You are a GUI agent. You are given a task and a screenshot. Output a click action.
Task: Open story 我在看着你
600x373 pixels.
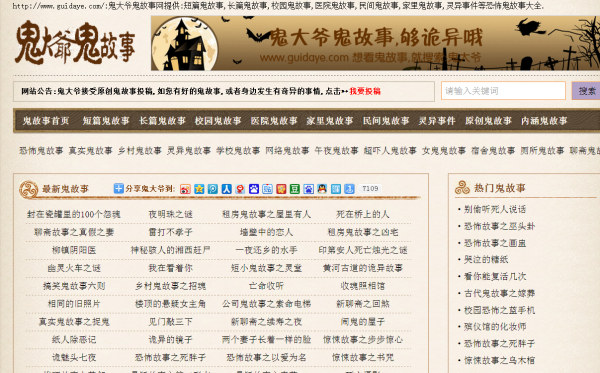pyautogui.click(x=170, y=268)
